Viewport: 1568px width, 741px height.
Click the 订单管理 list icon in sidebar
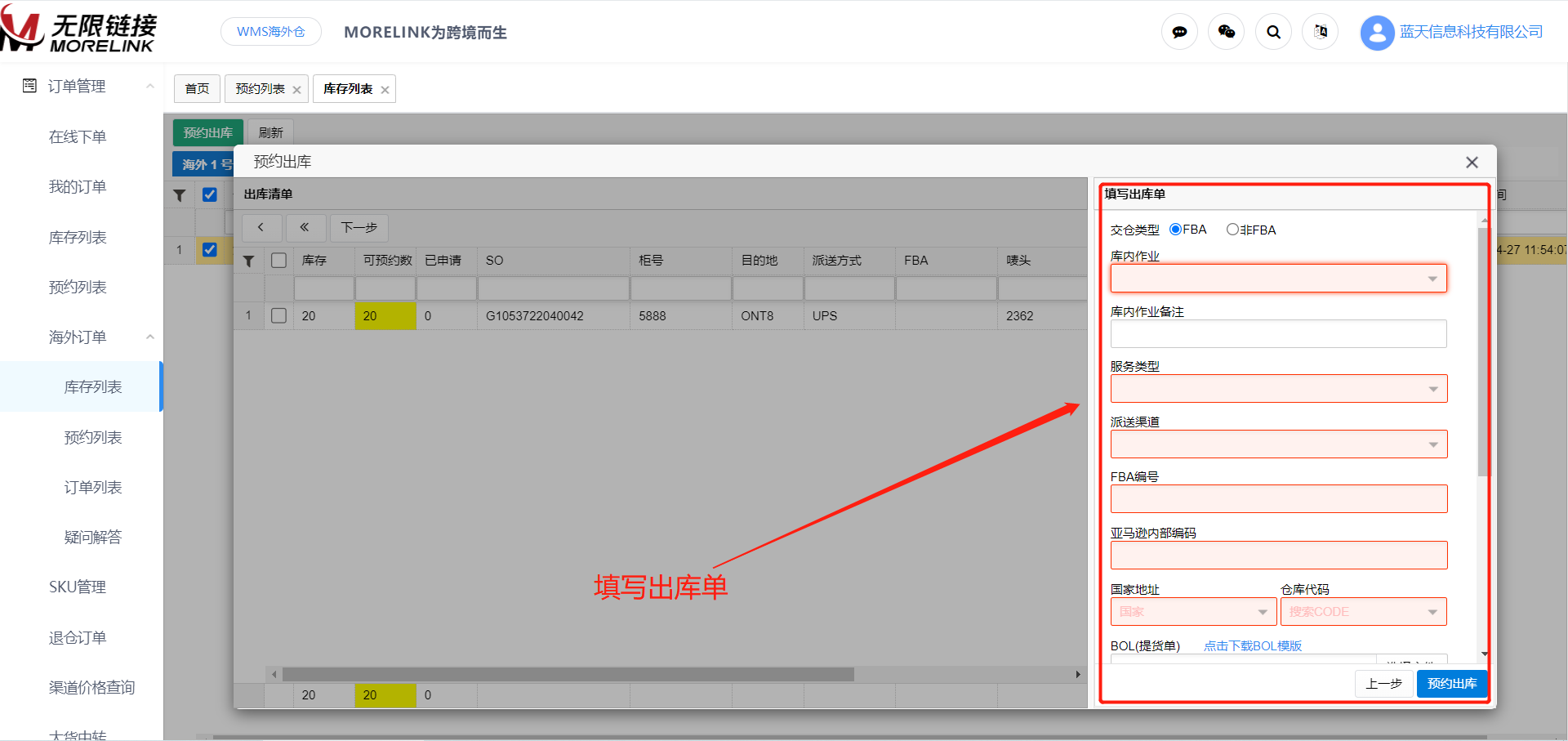coord(29,86)
